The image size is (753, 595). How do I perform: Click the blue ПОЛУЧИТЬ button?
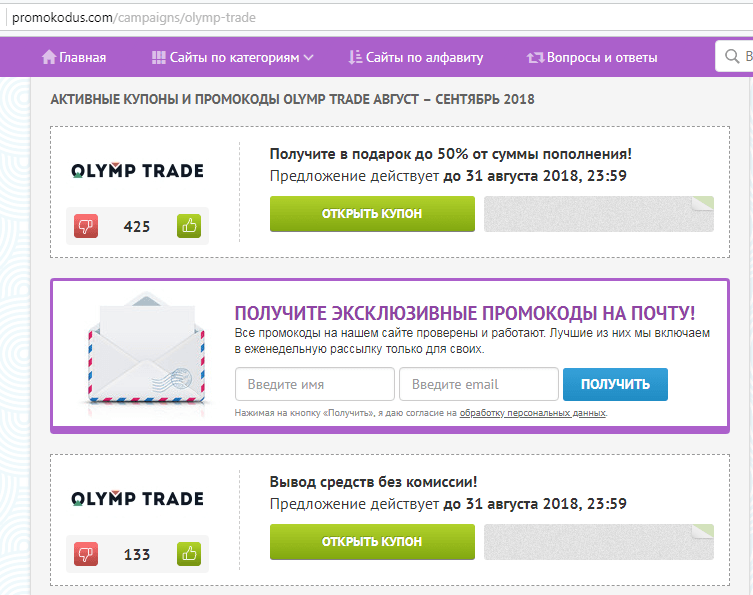click(x=615, y=384)
